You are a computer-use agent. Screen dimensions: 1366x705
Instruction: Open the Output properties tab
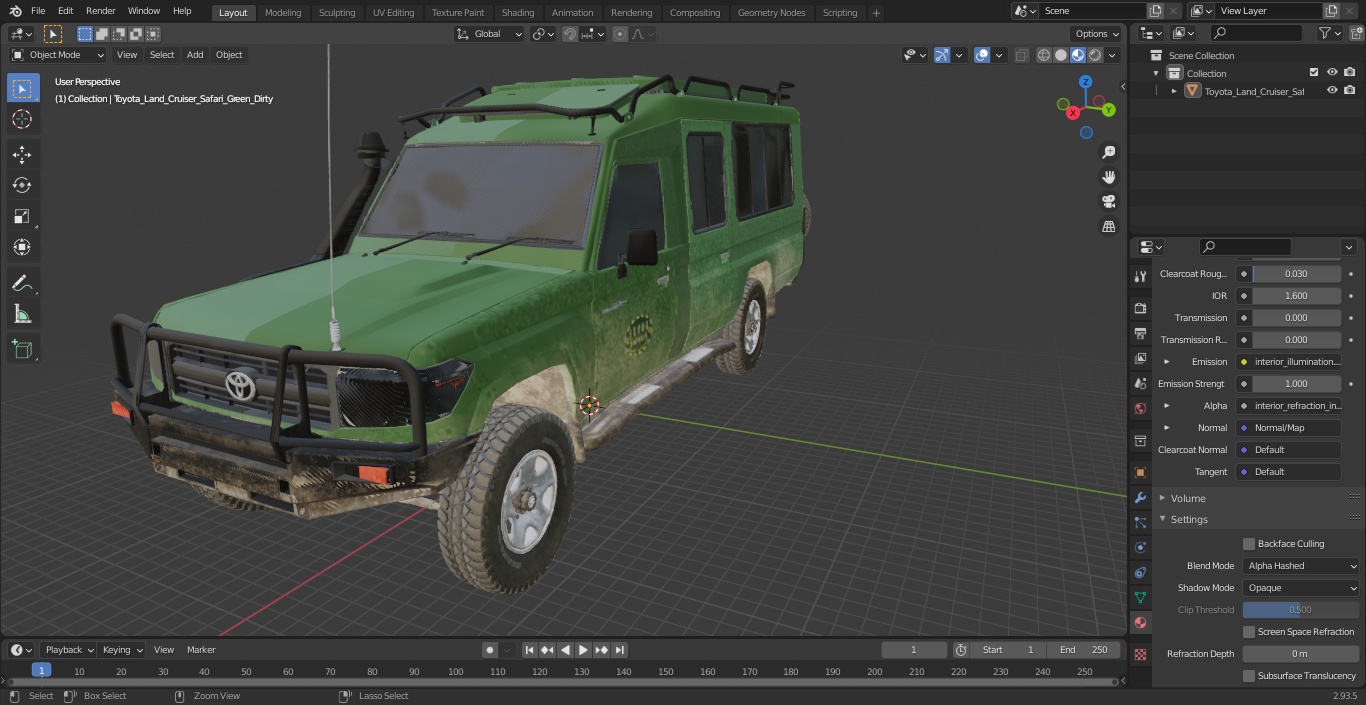tap(1140, 333)
